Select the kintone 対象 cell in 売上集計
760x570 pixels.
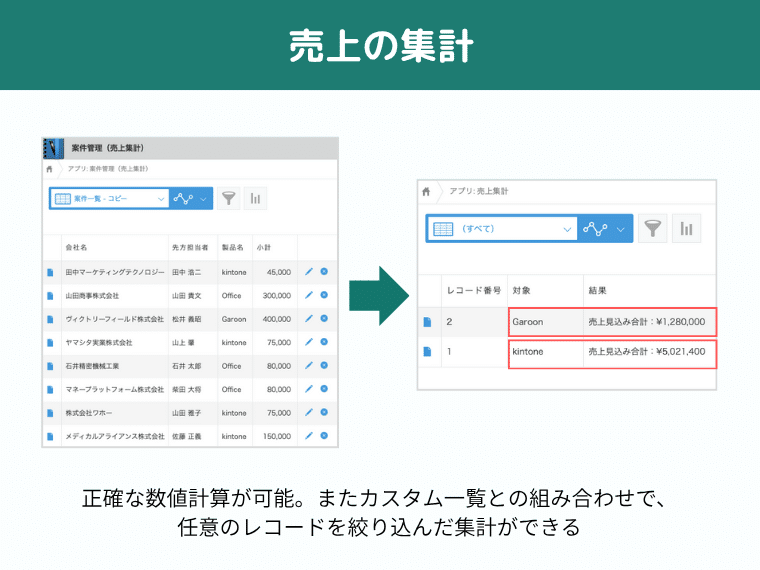point(546,352)
